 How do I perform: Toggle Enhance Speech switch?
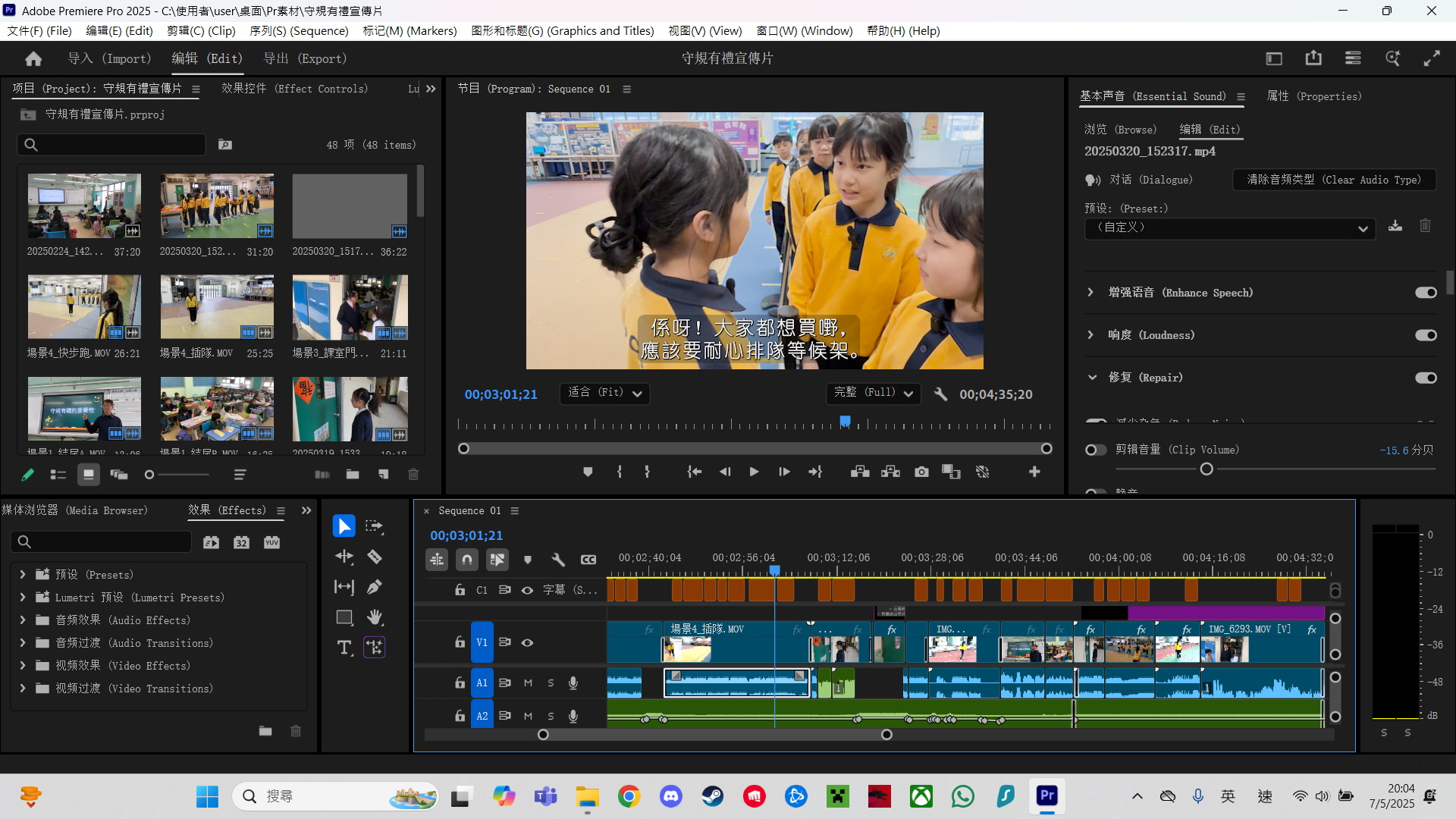pyautogui.click(x=1426, y=293)
